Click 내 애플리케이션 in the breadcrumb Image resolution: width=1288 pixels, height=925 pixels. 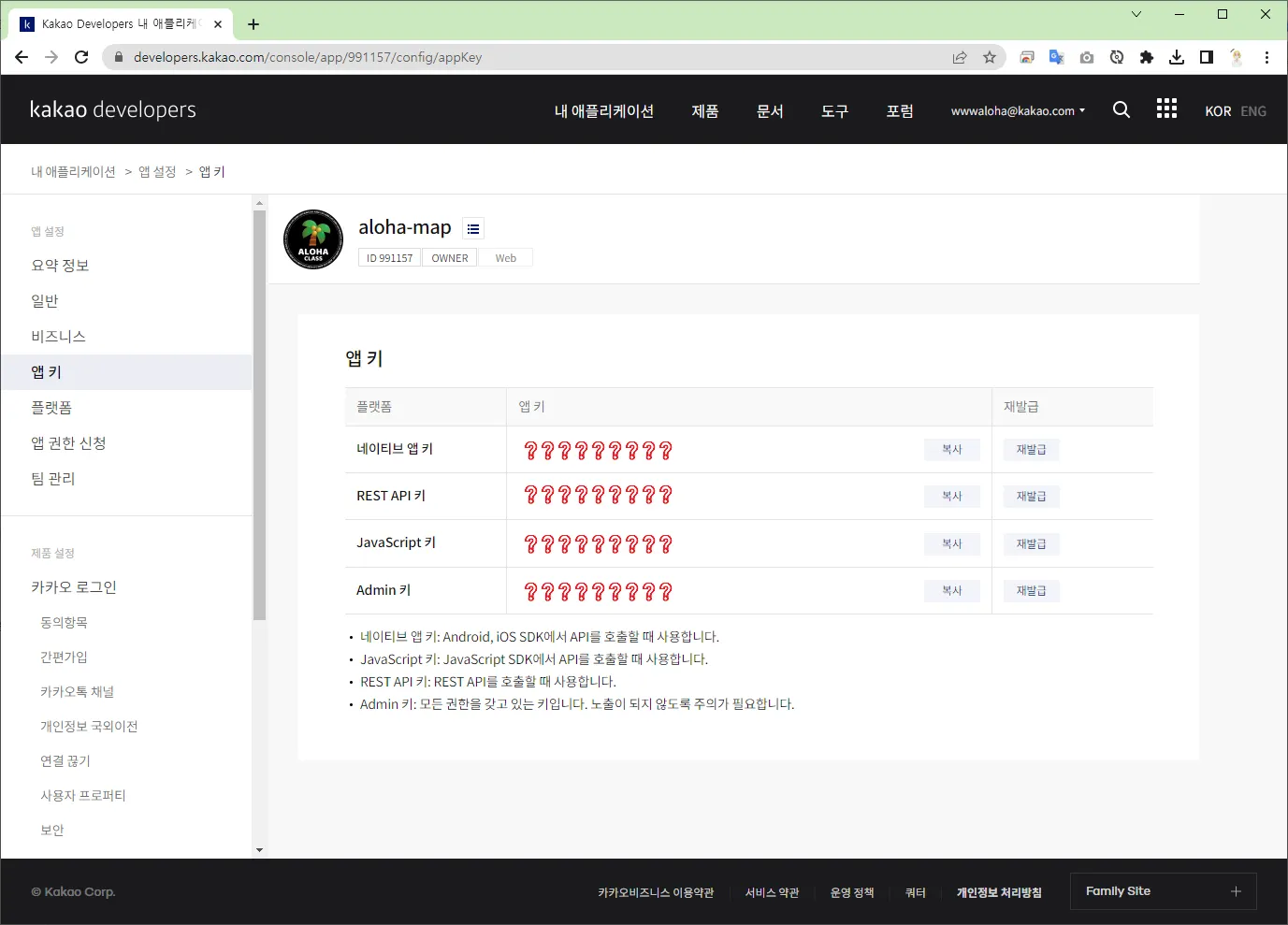73,172
